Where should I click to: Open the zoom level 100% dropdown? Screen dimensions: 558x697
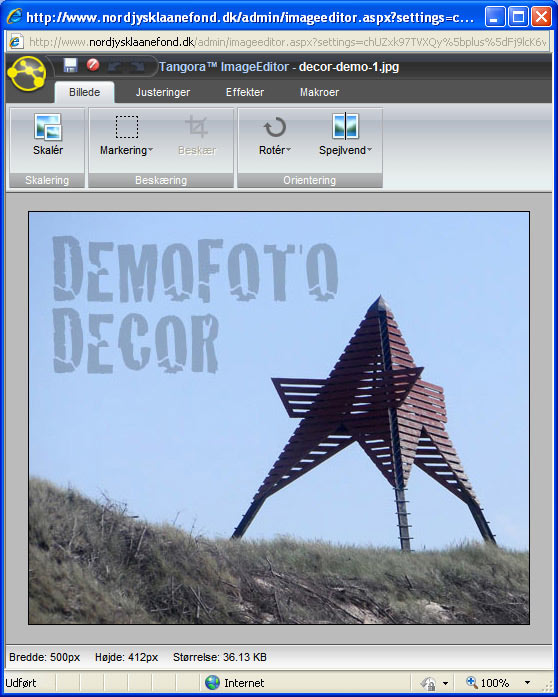527,682
